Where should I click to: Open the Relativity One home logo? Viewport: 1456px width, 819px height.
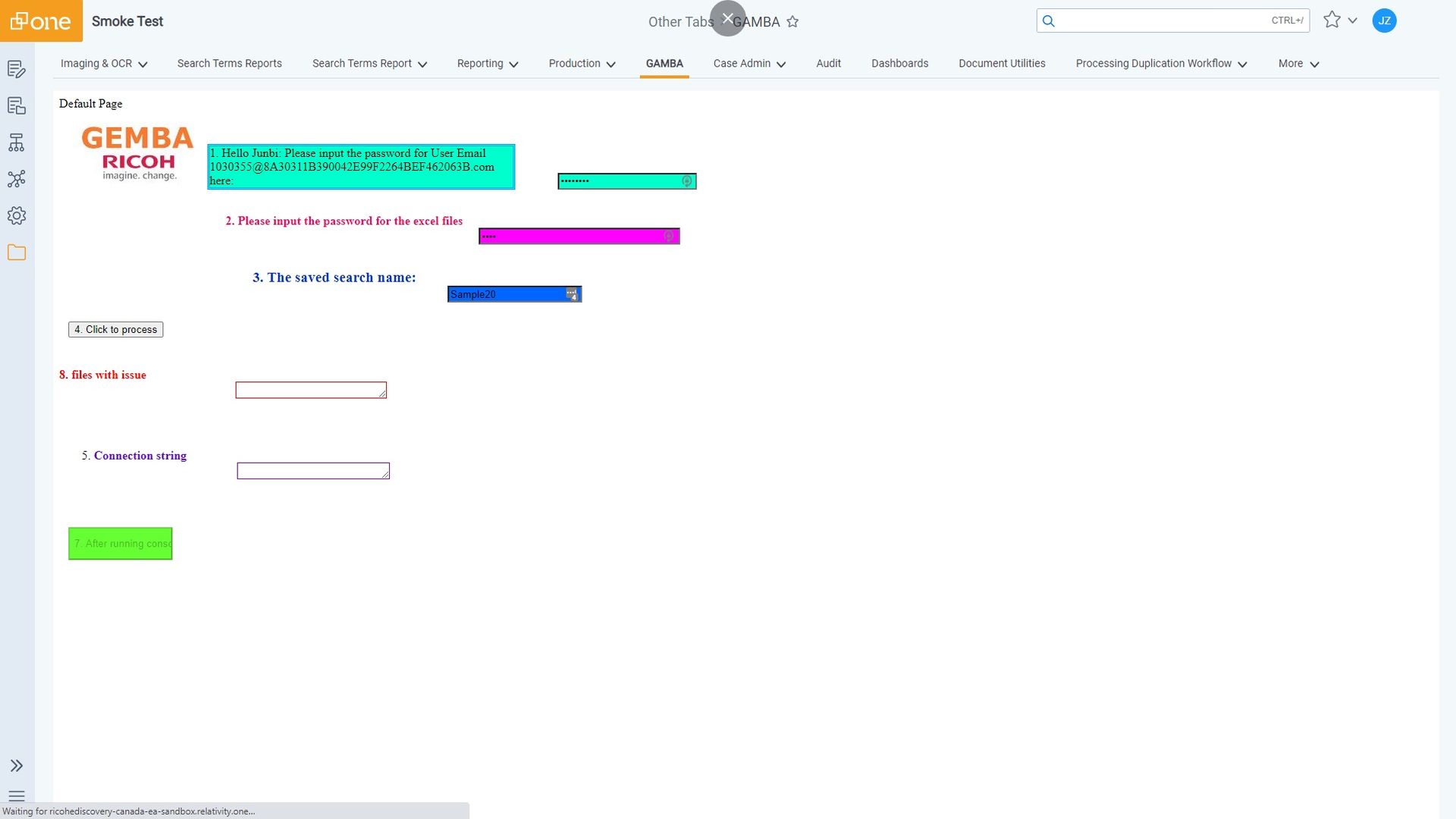(41, 20)
